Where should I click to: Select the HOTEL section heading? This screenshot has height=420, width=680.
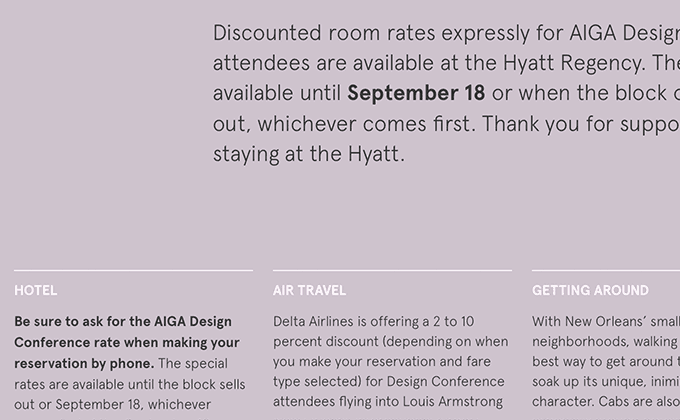(36, 290)
